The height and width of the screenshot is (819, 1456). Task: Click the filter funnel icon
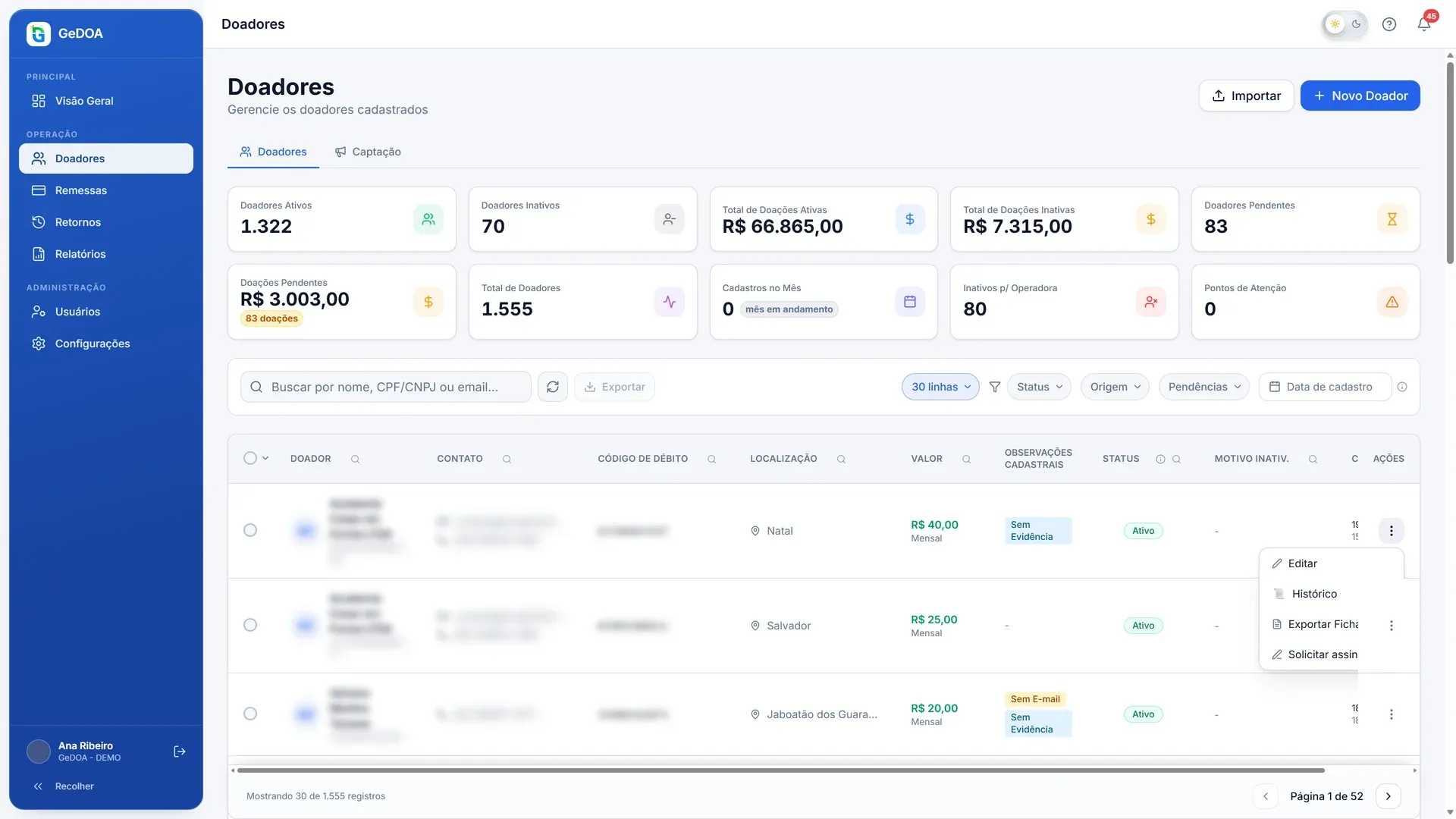pos(994,387)
